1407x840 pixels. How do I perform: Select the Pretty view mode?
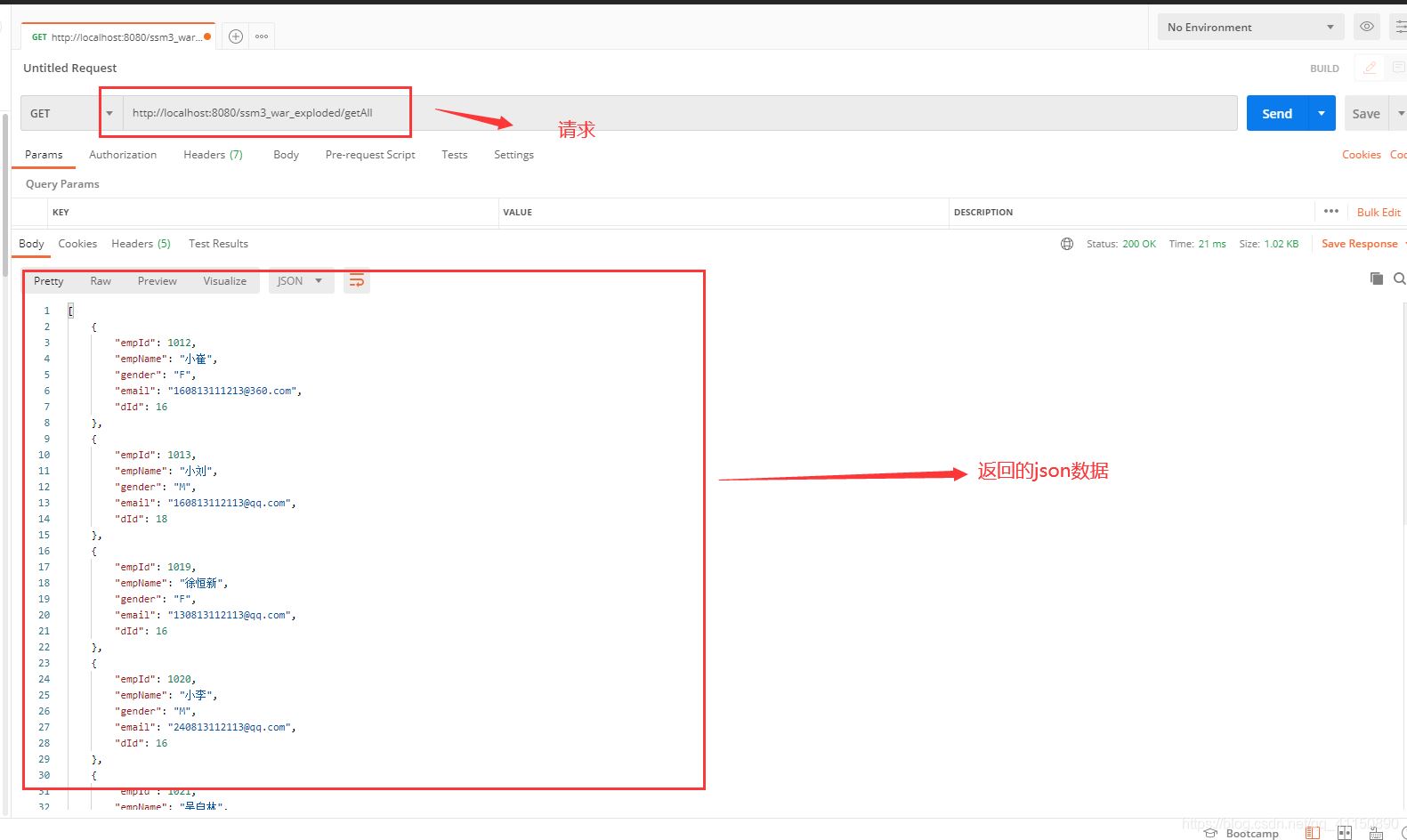click(x=49, y=281)
